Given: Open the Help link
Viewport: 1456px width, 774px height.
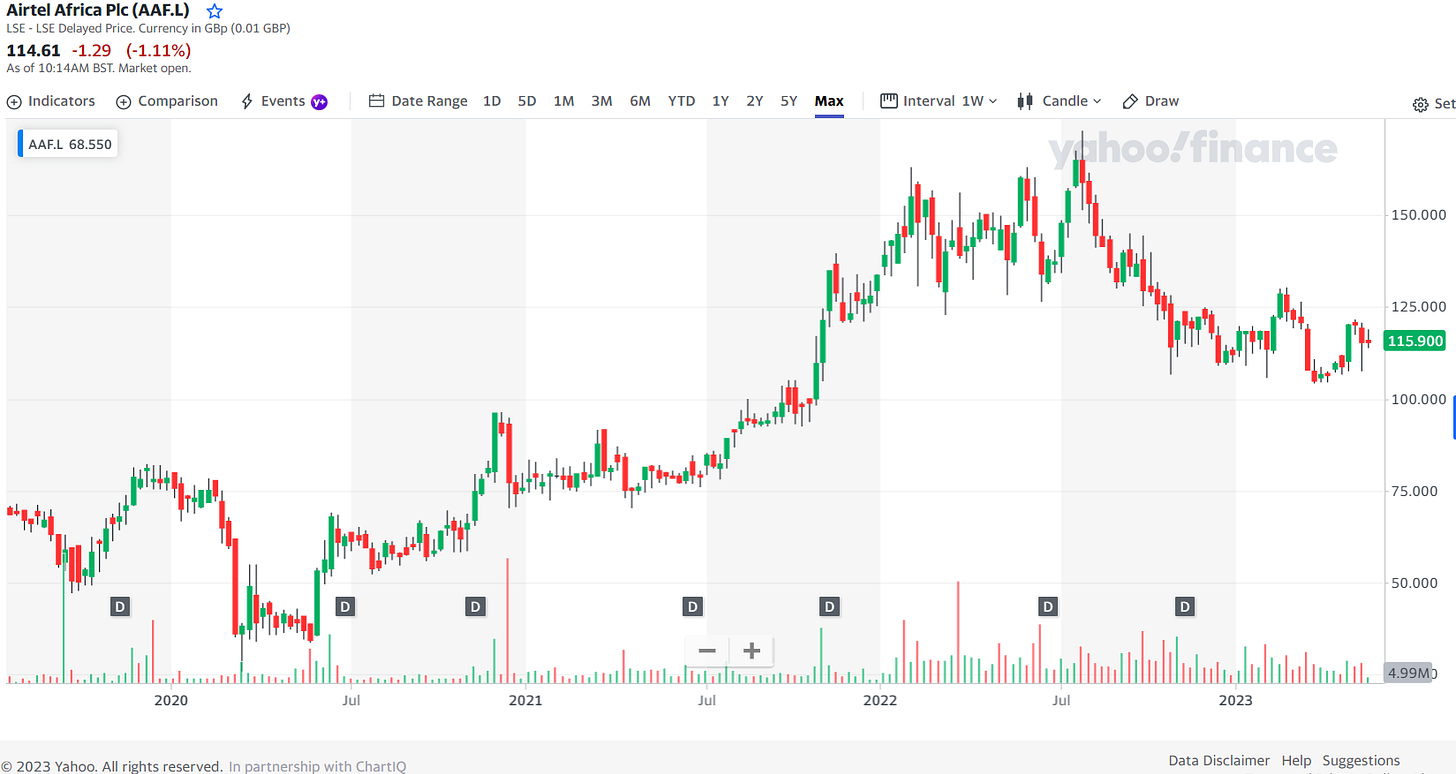Looking at the screenshot, I should pos(1296,761).
